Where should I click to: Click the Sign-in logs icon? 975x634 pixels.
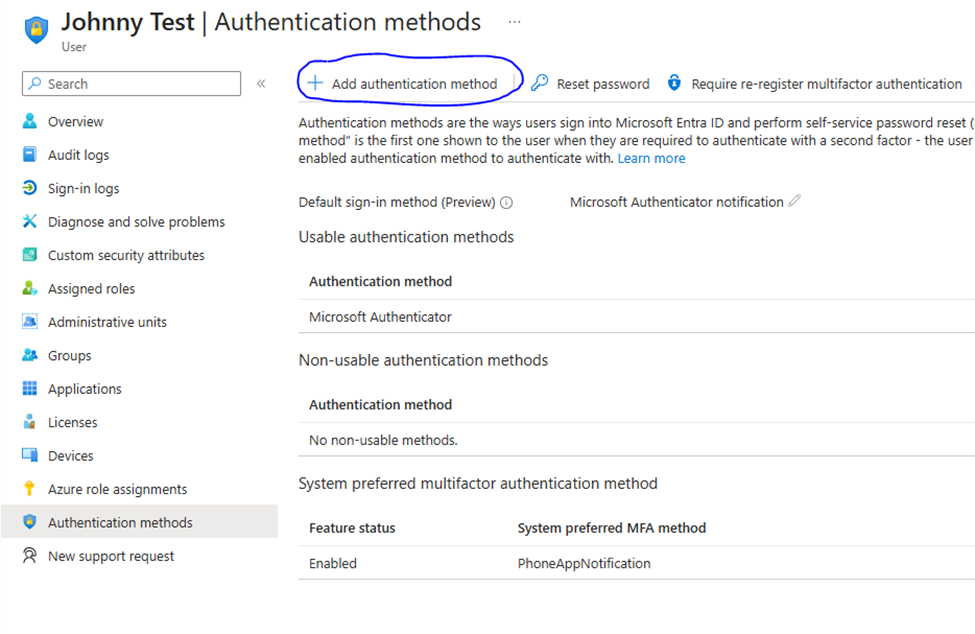click(x=29, y=188)
